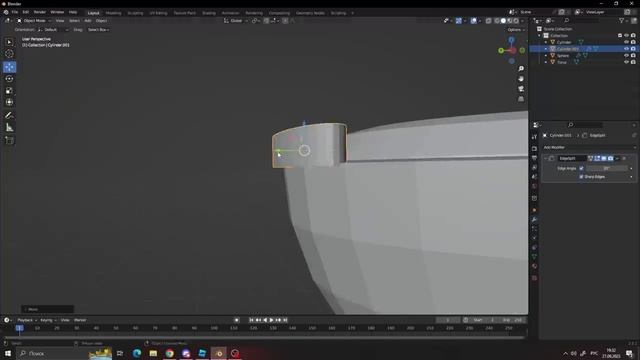
Task: Activate the Rotate tool
Action: [9, 79]
